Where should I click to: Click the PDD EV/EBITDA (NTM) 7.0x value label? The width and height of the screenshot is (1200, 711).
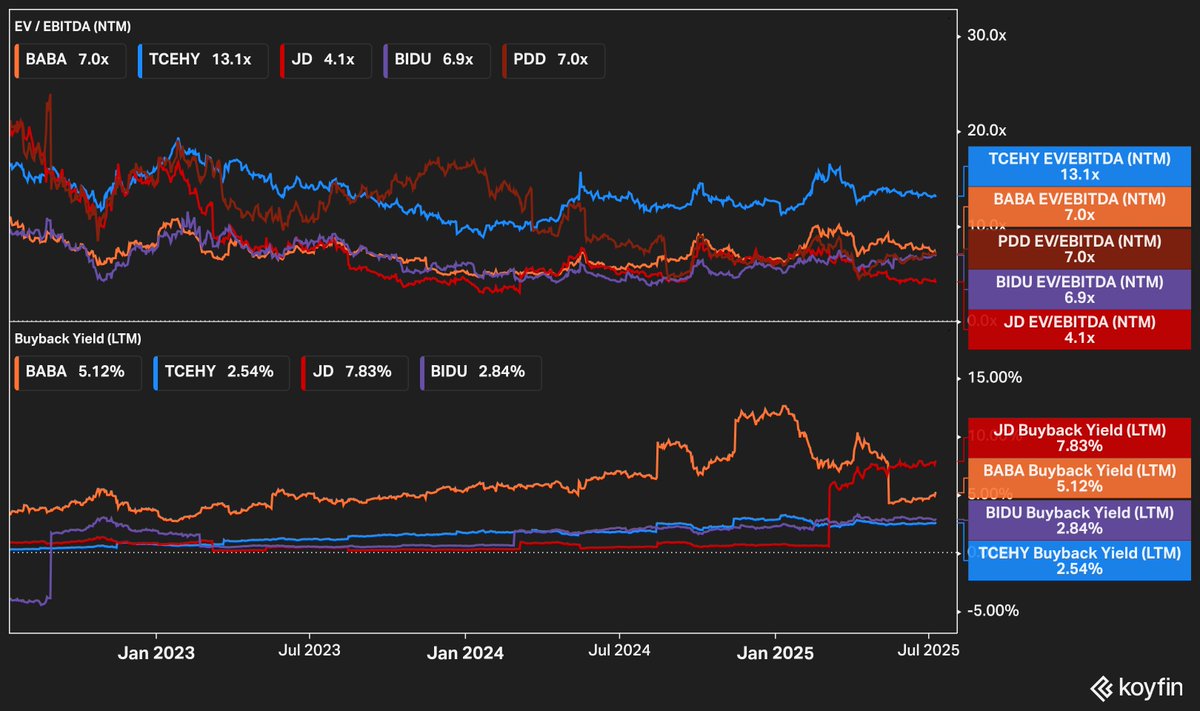(1080, 249)
